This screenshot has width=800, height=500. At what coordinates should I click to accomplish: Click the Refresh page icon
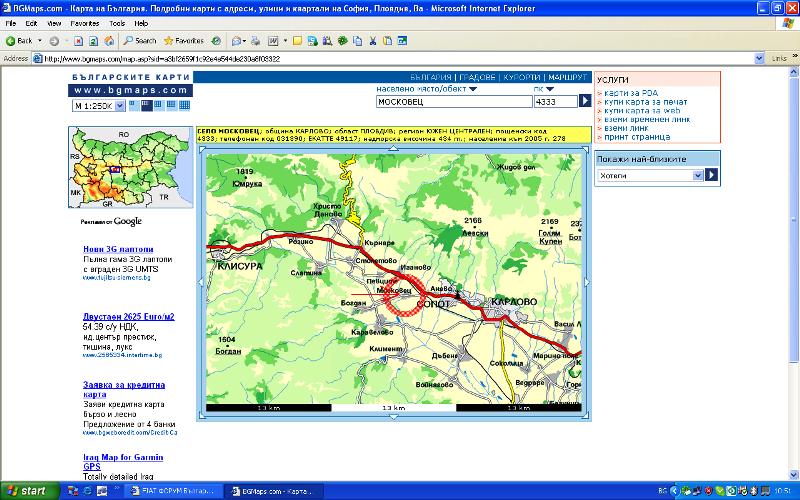tap(93, 41)
